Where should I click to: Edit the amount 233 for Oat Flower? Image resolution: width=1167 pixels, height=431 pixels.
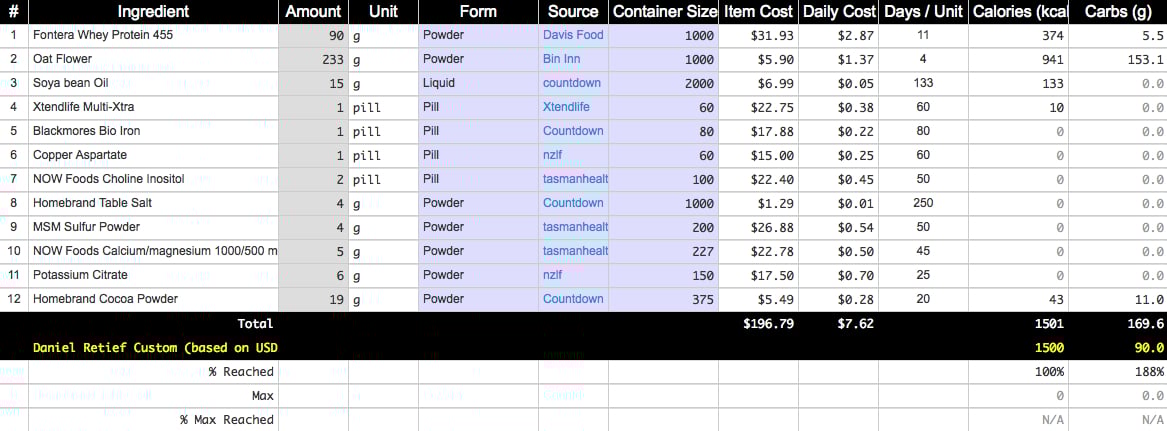pyautogui.click(x=313, y=59)
